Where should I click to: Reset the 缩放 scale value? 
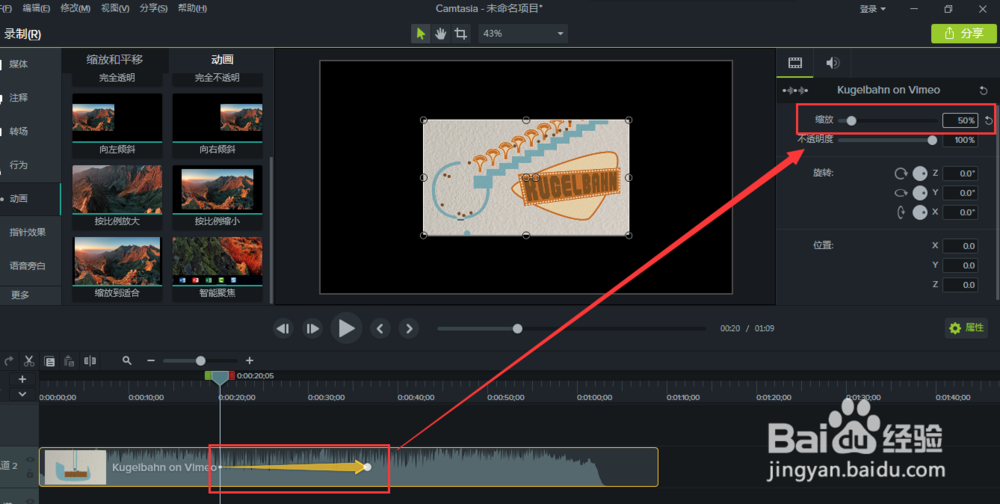989,121
